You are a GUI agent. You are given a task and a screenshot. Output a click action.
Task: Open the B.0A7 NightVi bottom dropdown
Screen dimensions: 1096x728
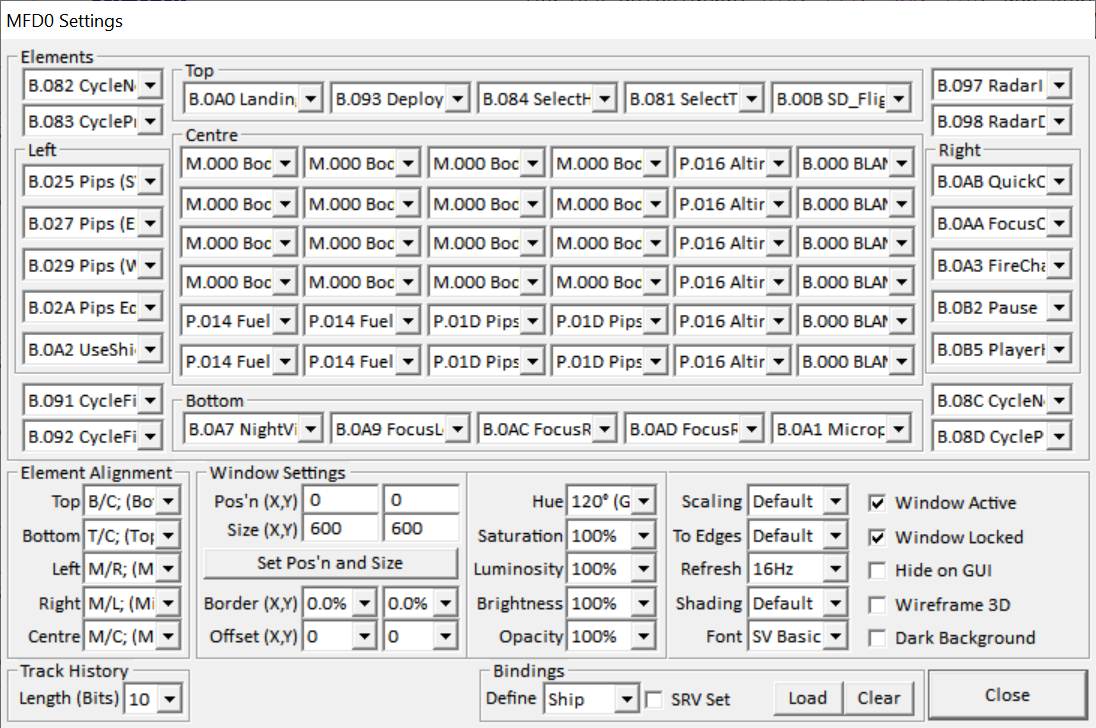252,429
